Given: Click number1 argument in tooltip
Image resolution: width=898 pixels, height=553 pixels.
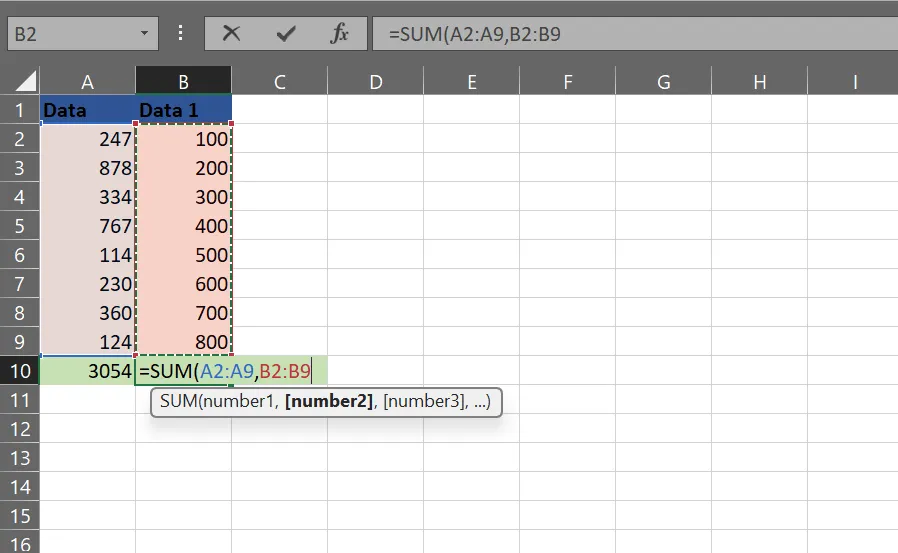Looking at the screenshot, I should [x=238, y=401].
